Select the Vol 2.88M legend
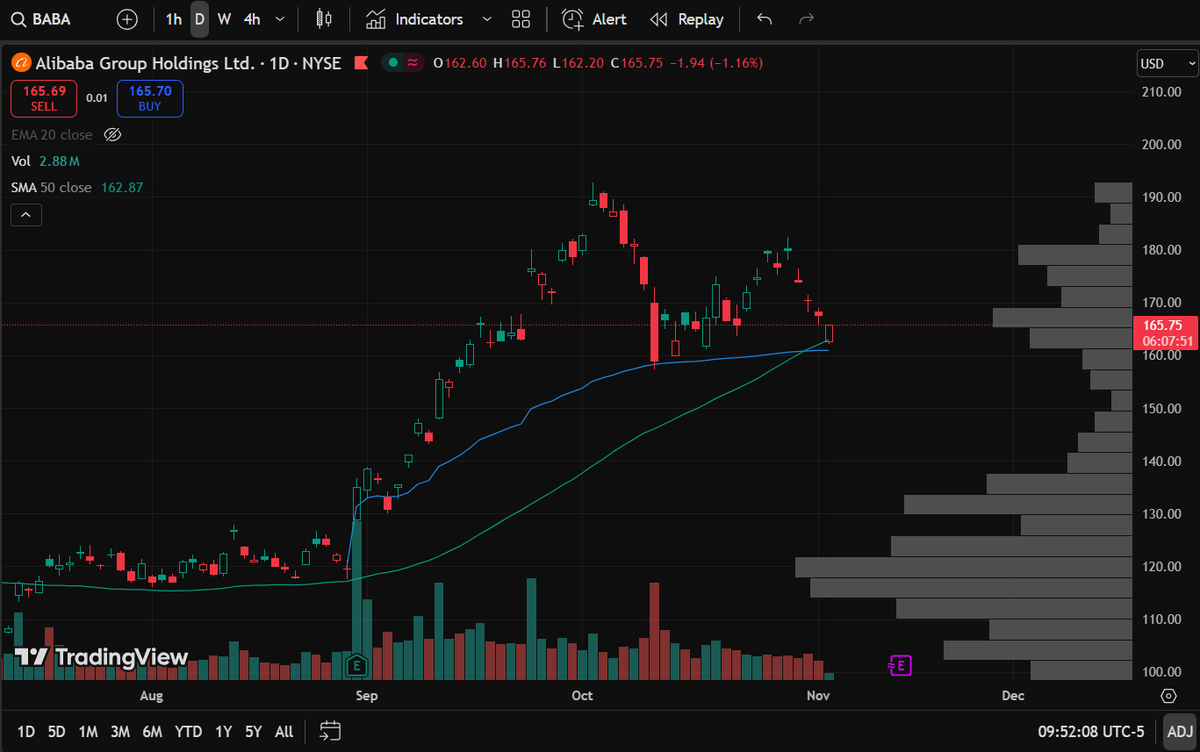The width and height of the screenshot is (1200, 752). pos(46,160)
